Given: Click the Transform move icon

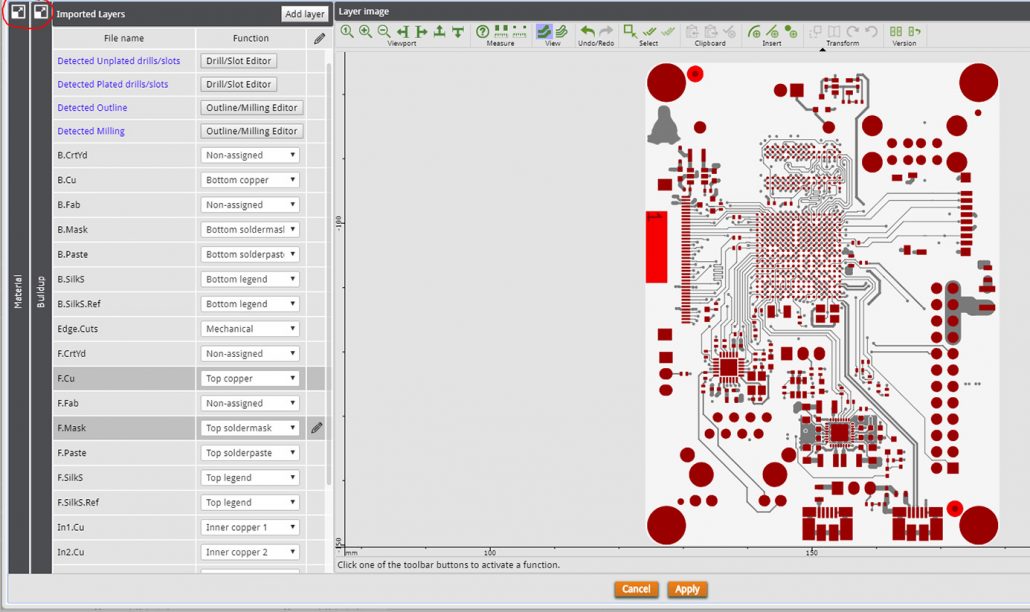Looking at the screenshot, I should [x=816, y=32].
